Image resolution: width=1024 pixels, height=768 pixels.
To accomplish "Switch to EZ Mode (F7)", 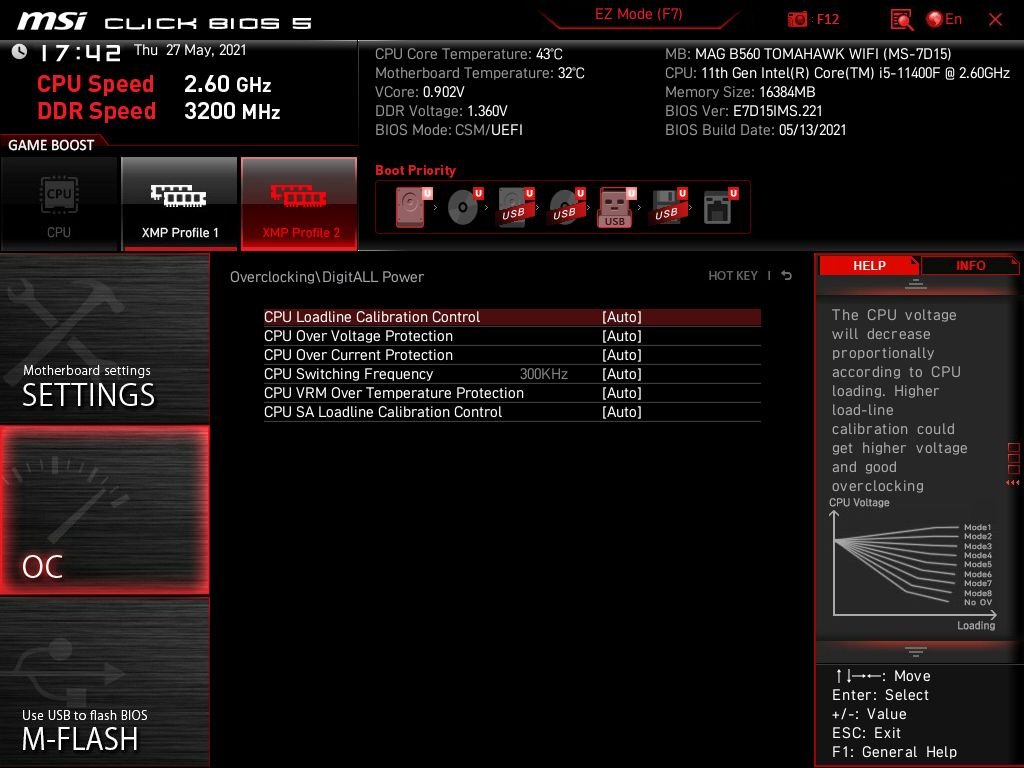I will 638,14.
